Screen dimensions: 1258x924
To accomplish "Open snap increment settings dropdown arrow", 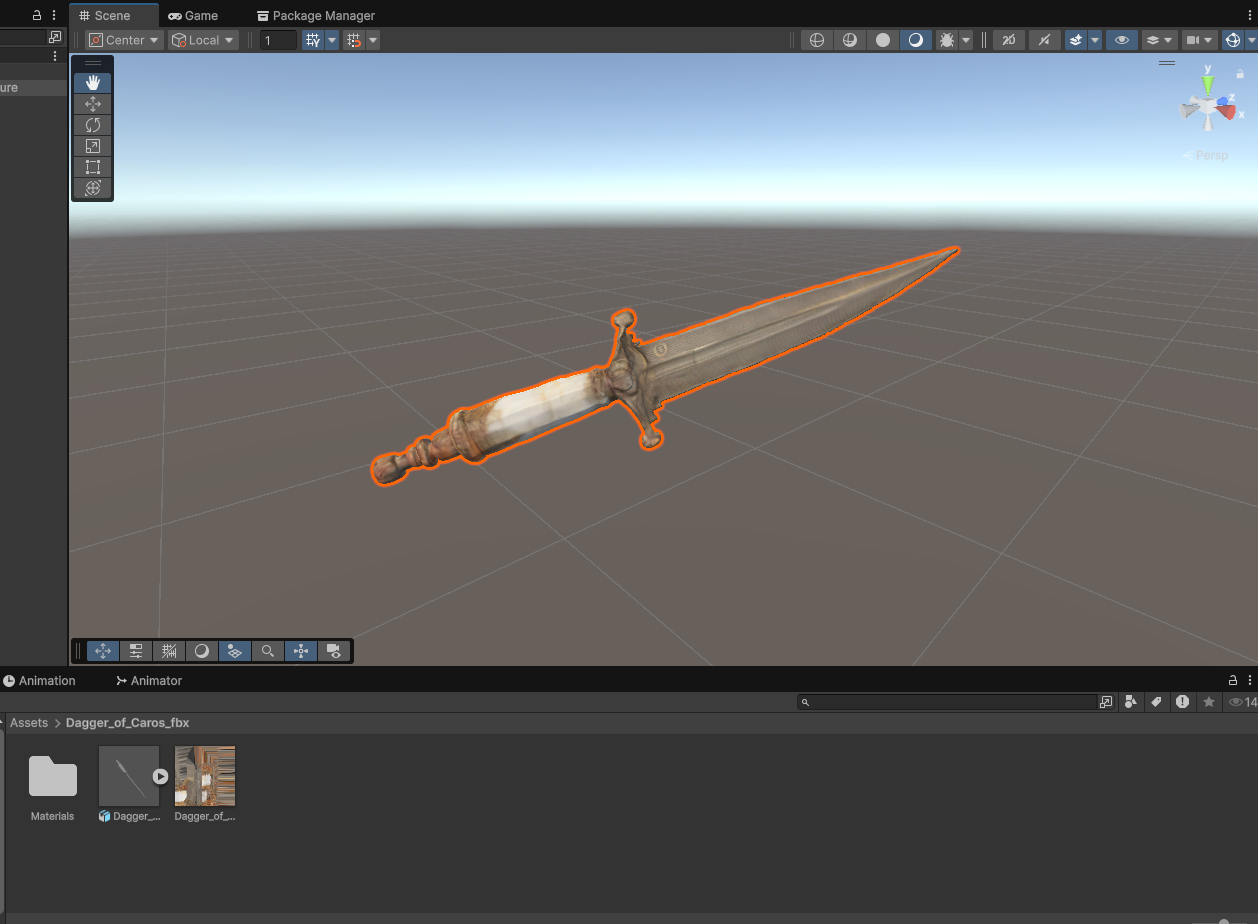I will click(373, 40).
